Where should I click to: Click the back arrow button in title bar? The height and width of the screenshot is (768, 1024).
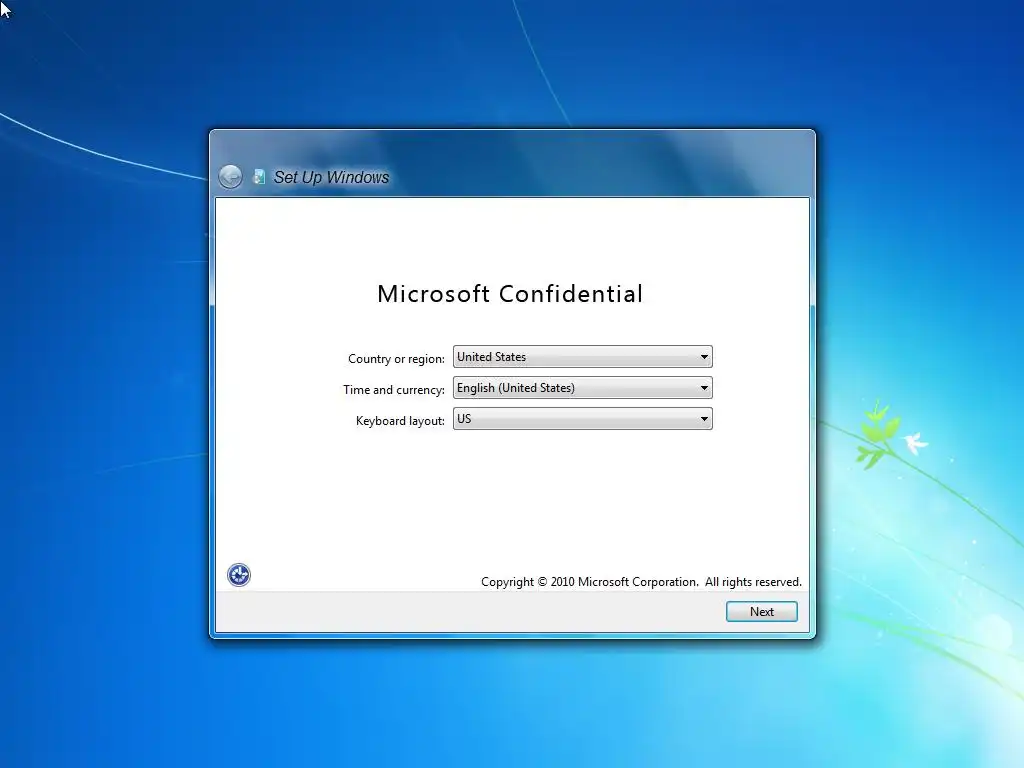230,176
